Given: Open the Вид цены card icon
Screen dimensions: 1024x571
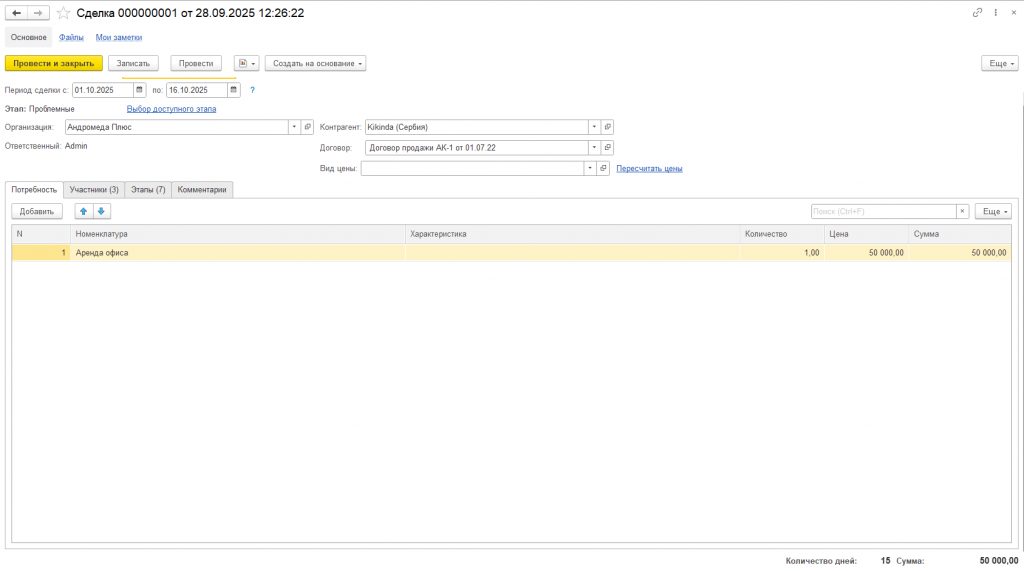Looking at the screenshot, I should click(x=603, y=169).
